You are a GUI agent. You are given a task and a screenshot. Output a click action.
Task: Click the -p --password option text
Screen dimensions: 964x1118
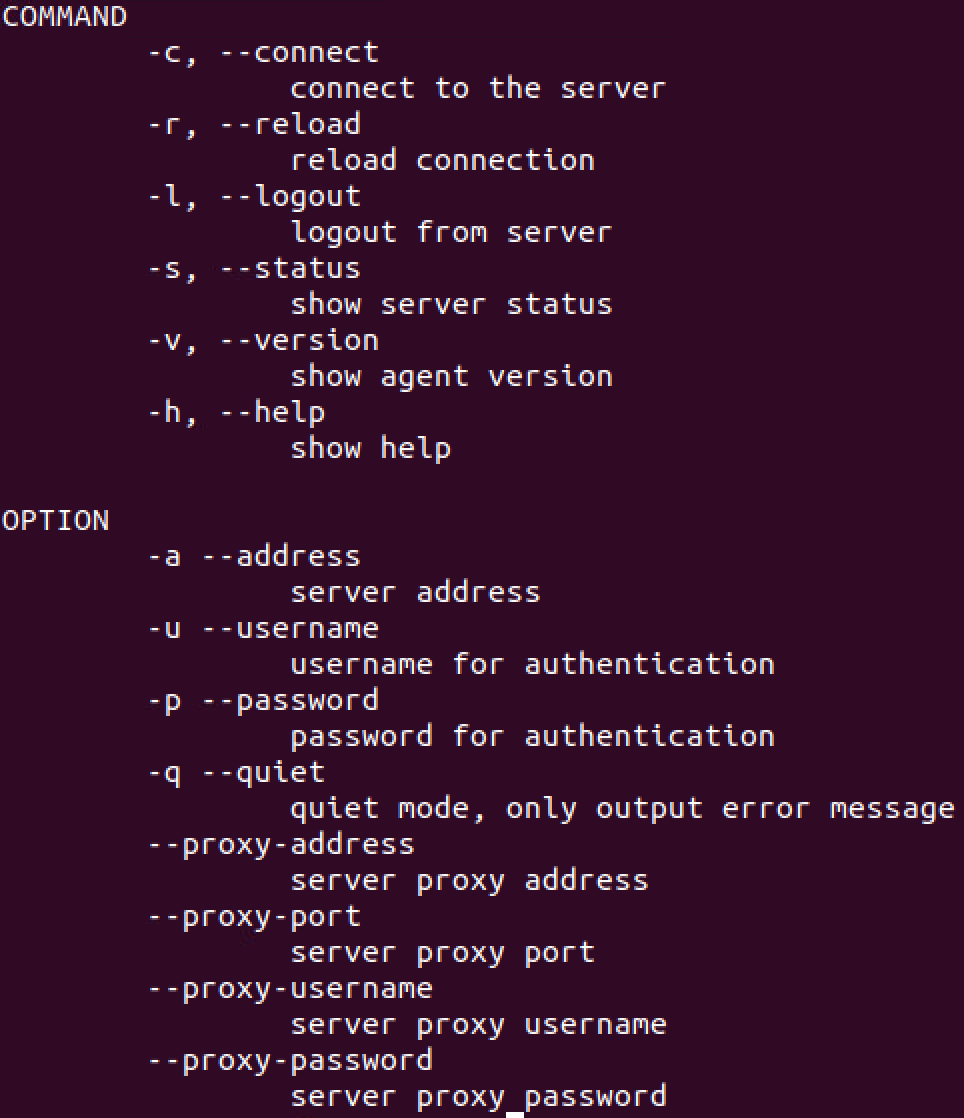tap(263, 702)
